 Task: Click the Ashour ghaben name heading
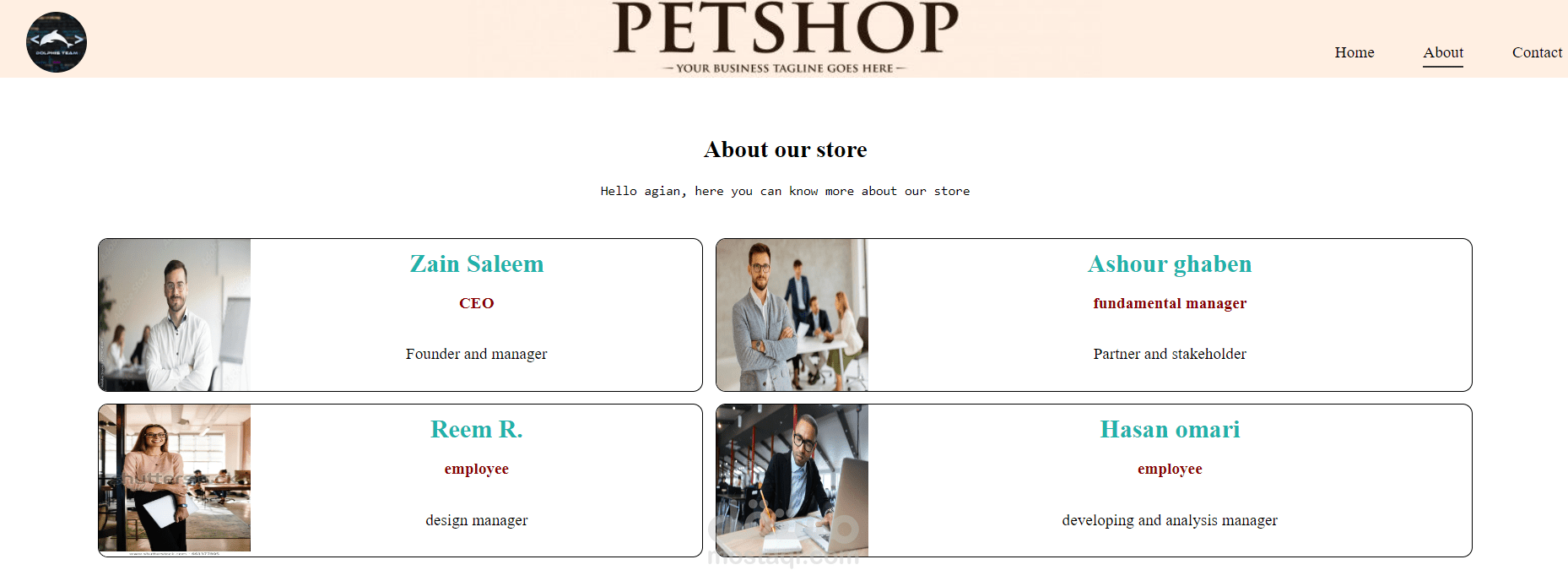pos(1170,264)
